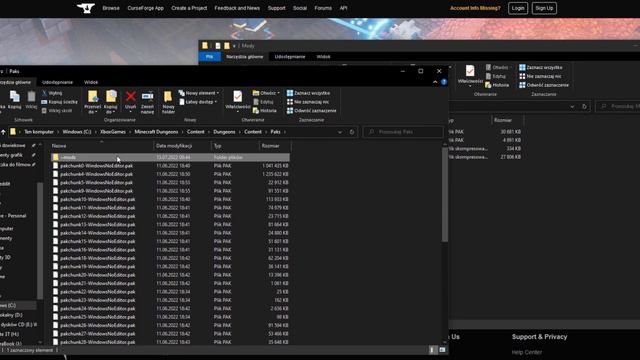
Task: Click the Login button on CurseForge
Action: 518,8
